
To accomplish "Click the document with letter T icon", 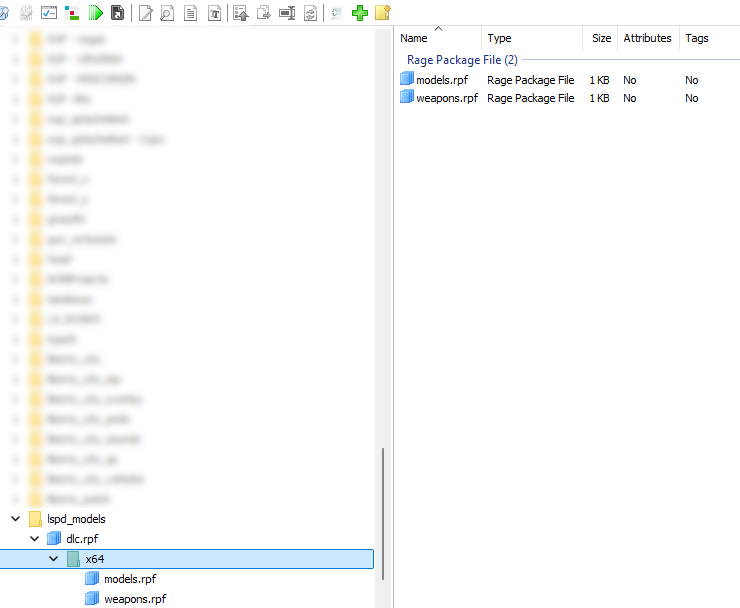I will click(x=214, y=13).
